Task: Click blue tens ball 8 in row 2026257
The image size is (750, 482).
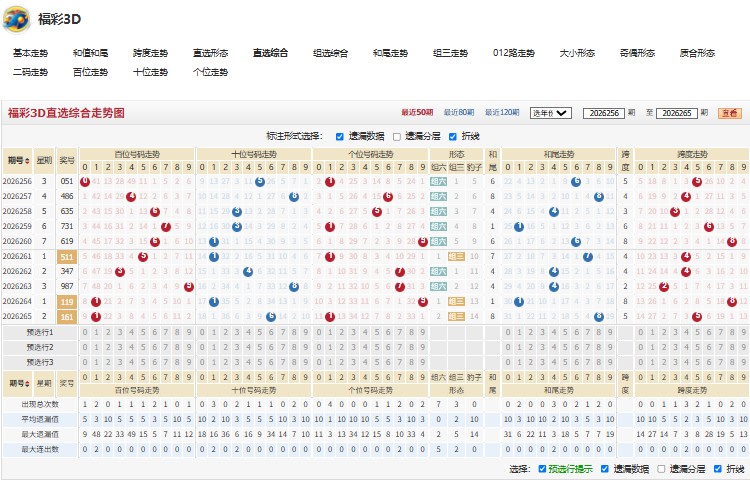Action: coord(294,197)
